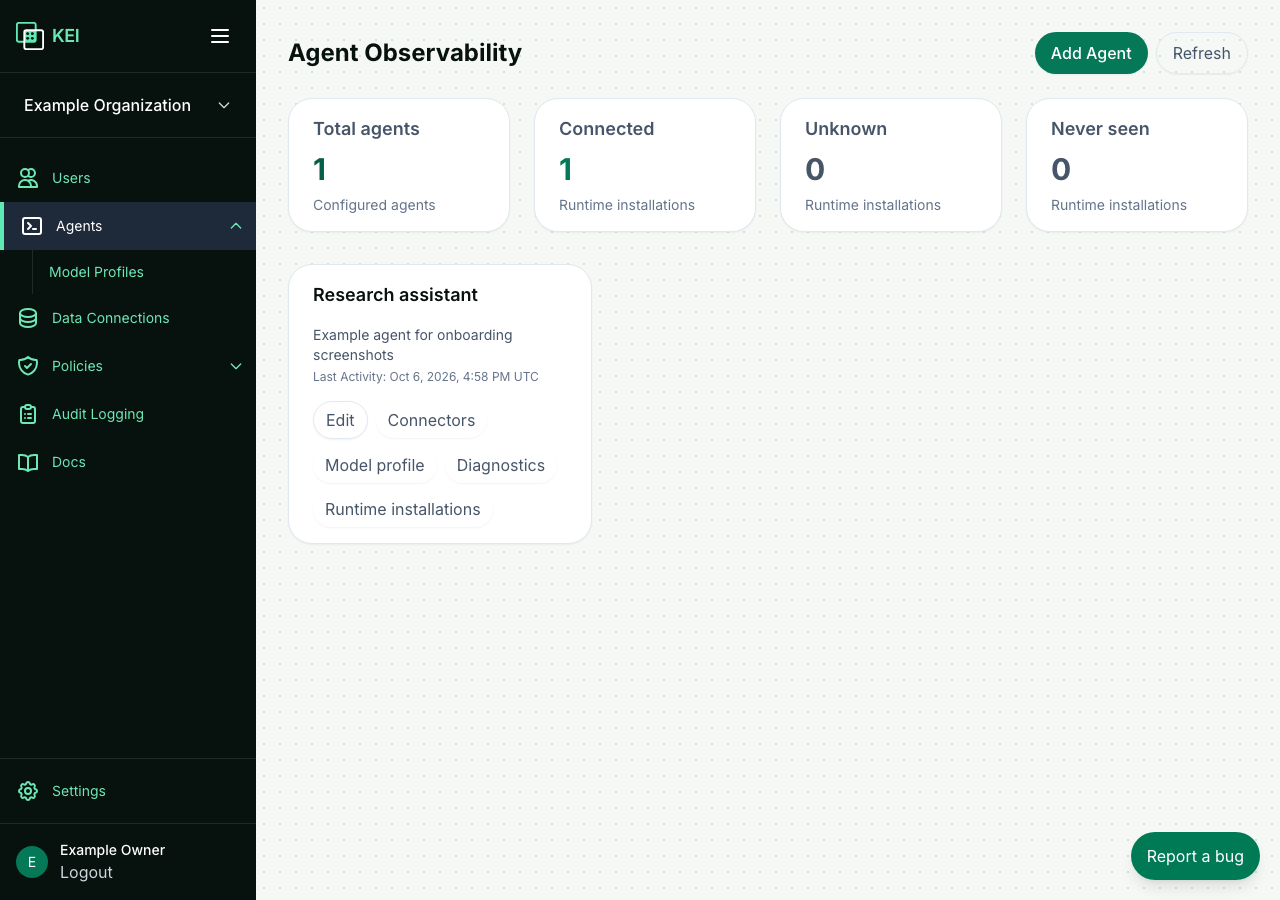
Task: Click the Total agents stat card
Action: pos(399,165)
